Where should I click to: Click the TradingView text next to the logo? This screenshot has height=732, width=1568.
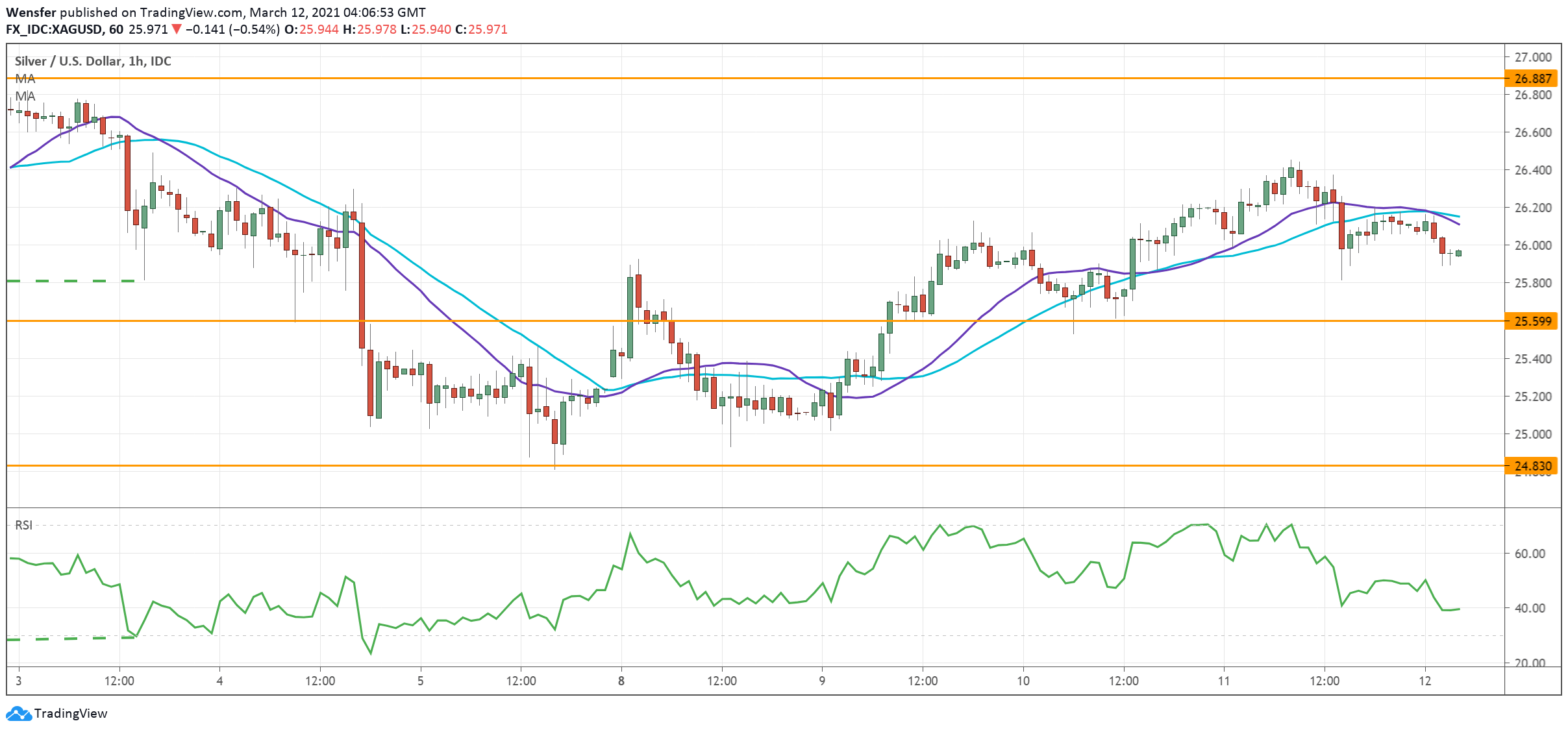click(x=70, y=713)
